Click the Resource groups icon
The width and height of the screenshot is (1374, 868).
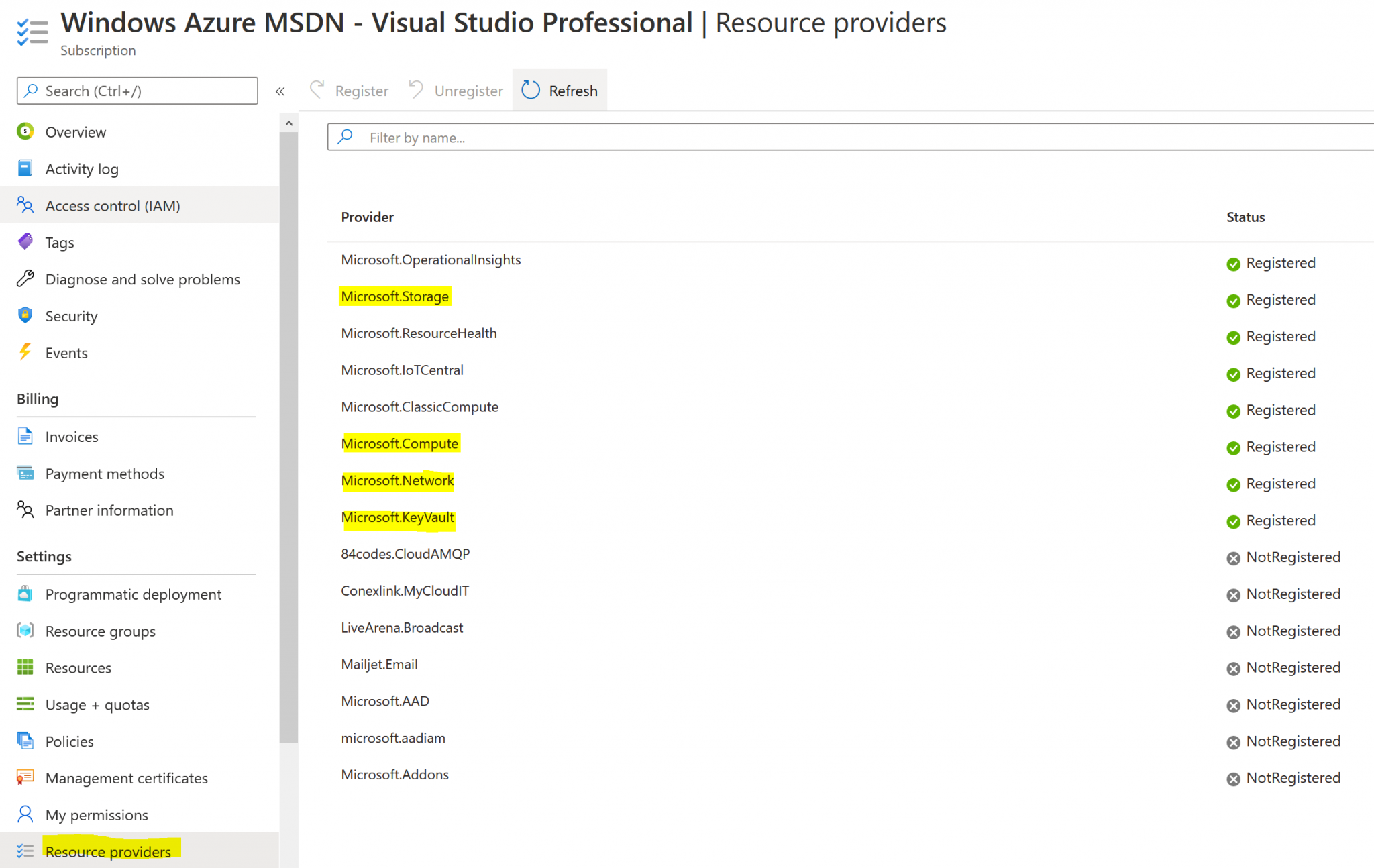tap(25, 631)
